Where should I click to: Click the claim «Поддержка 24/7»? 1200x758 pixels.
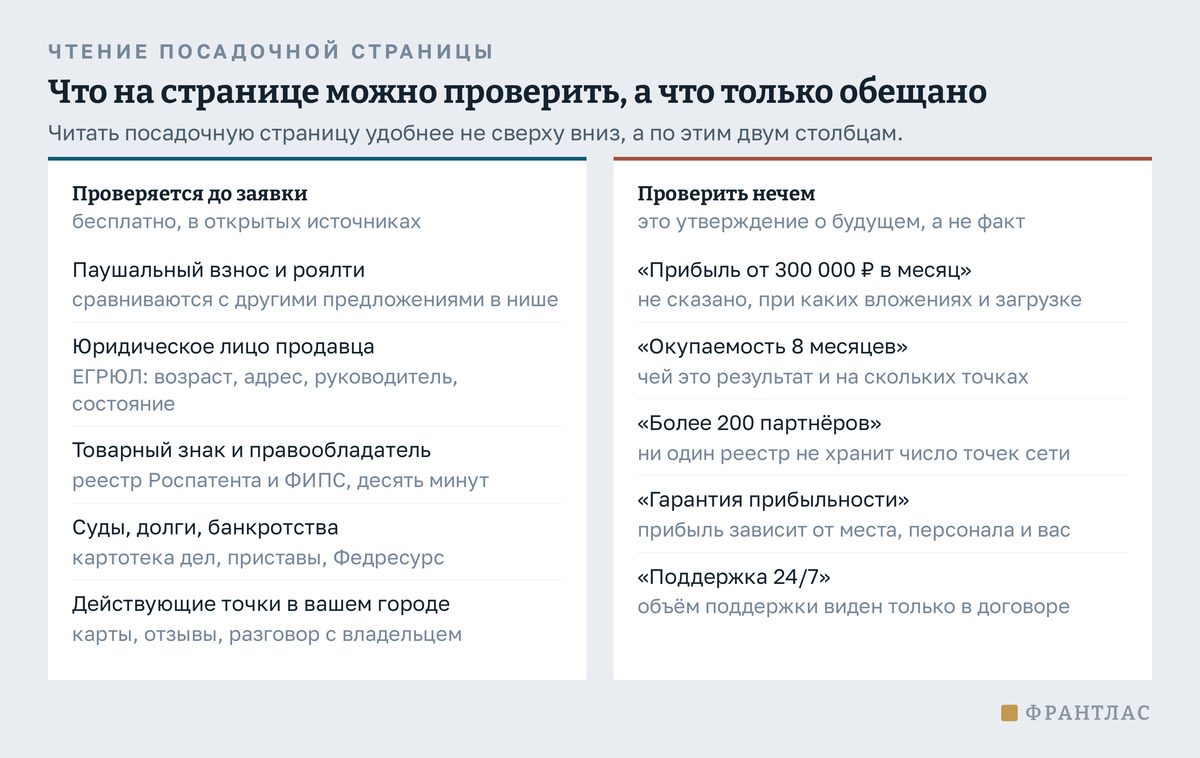[735, 577]
